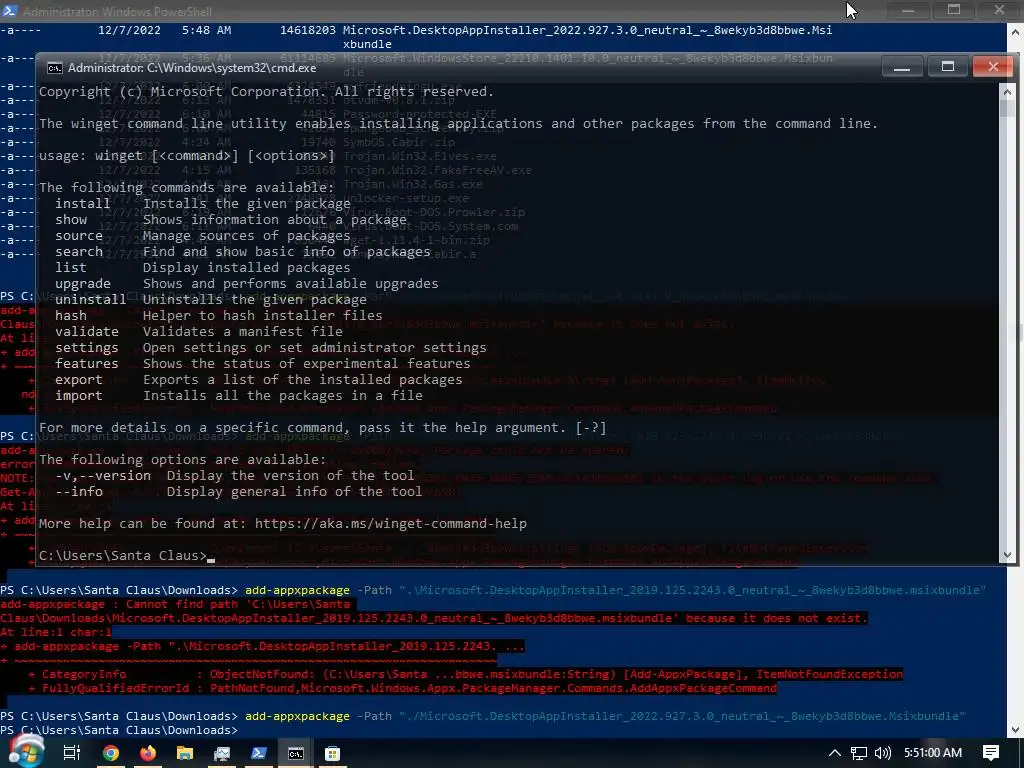Click the last empty PowerShell prompt line
The image size is (1024, 768).
pos(119,730)
